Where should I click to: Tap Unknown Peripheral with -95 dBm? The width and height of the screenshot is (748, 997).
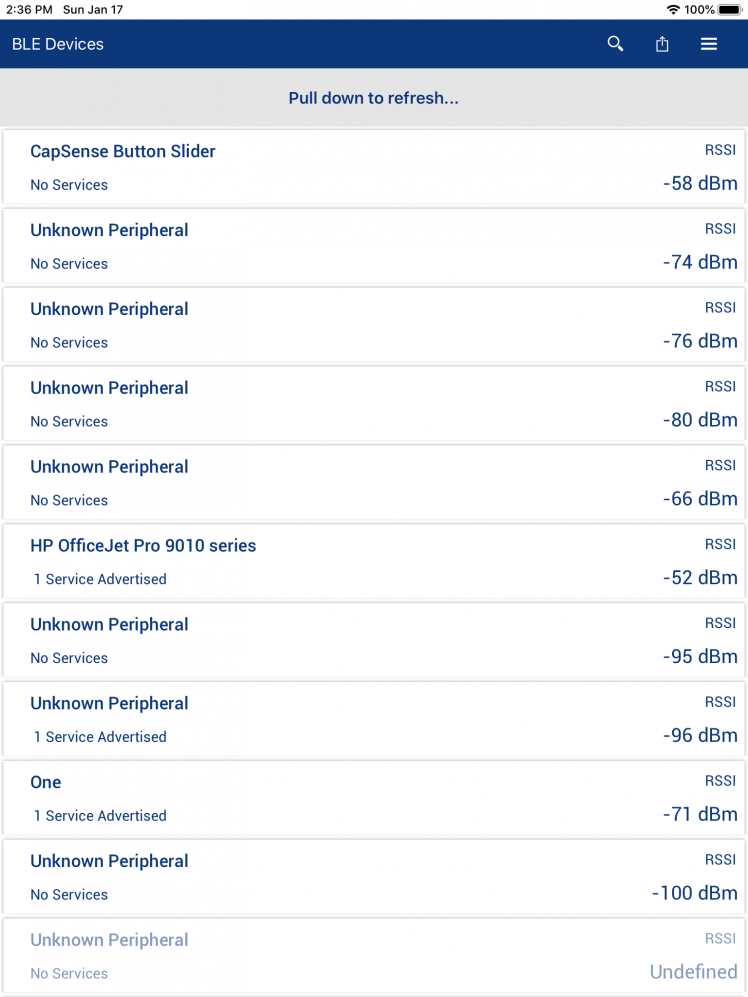tap(374, 640)
